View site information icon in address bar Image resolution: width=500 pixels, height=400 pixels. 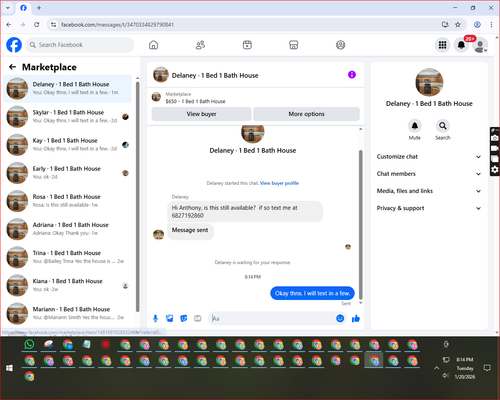53,25
